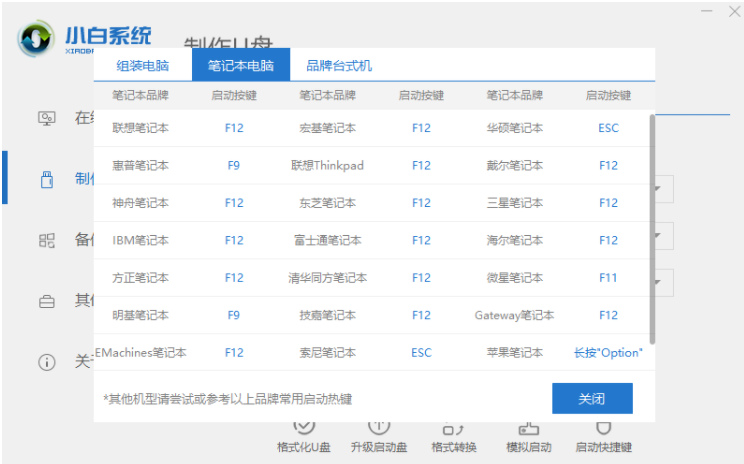Viewport: 744px width, 464px height.
Task: Close the 小白系统 main window
Action: pyautogui.click(x=734, y=11)
